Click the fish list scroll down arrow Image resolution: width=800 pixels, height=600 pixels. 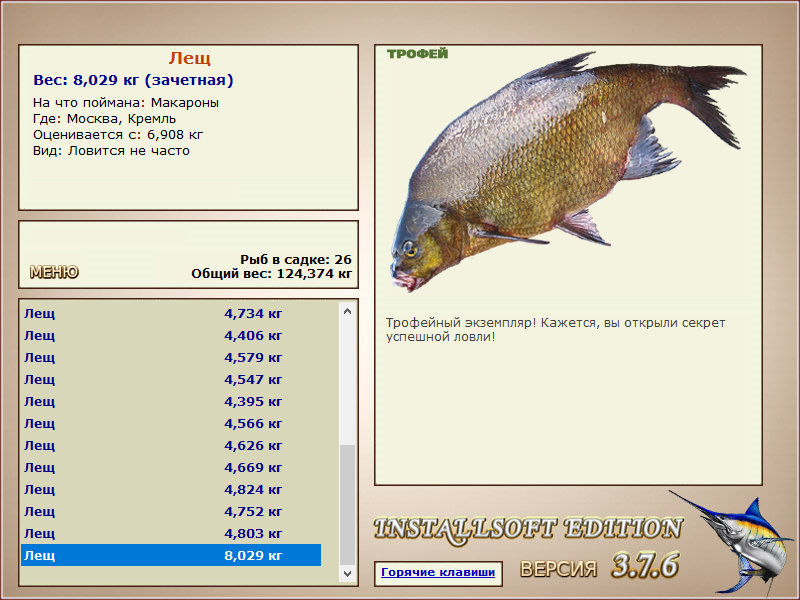tap(347, 573)
